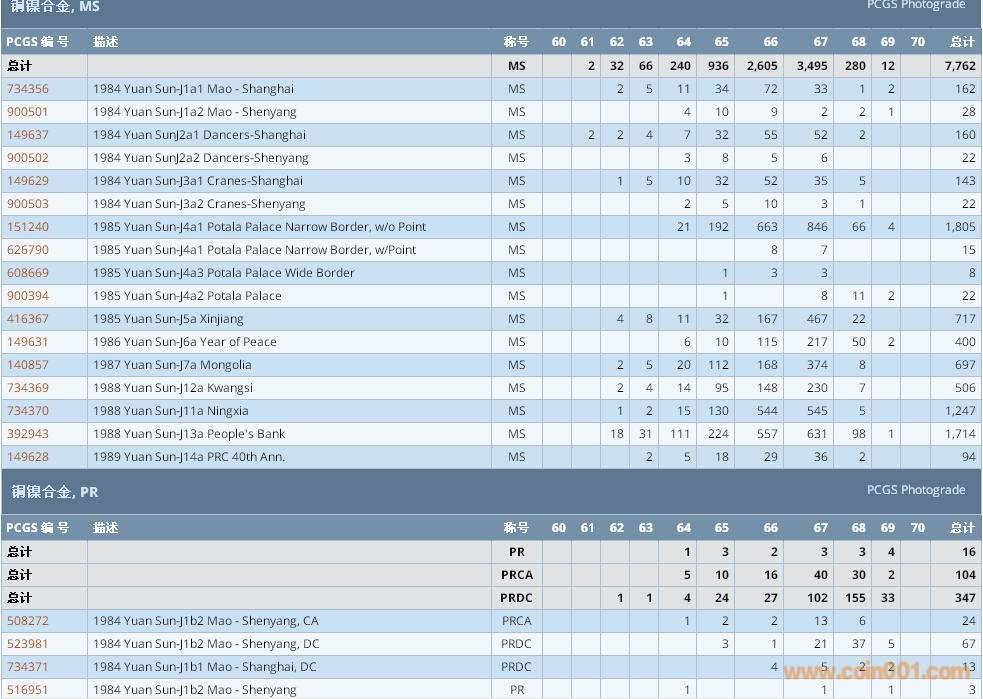
Task: Click the MS total count 7,762 cell
Action: [958, 66]
